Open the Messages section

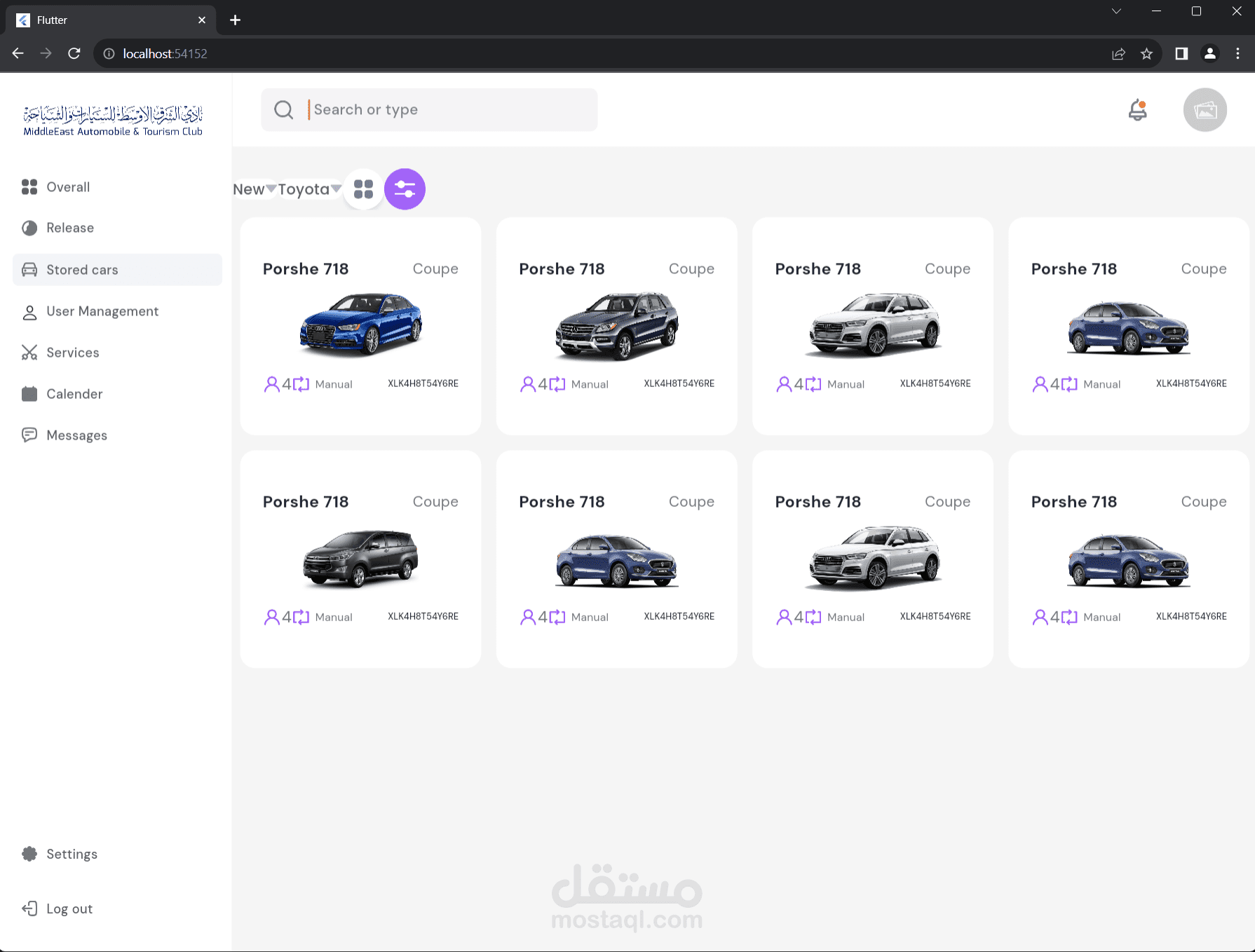point(76,435)
